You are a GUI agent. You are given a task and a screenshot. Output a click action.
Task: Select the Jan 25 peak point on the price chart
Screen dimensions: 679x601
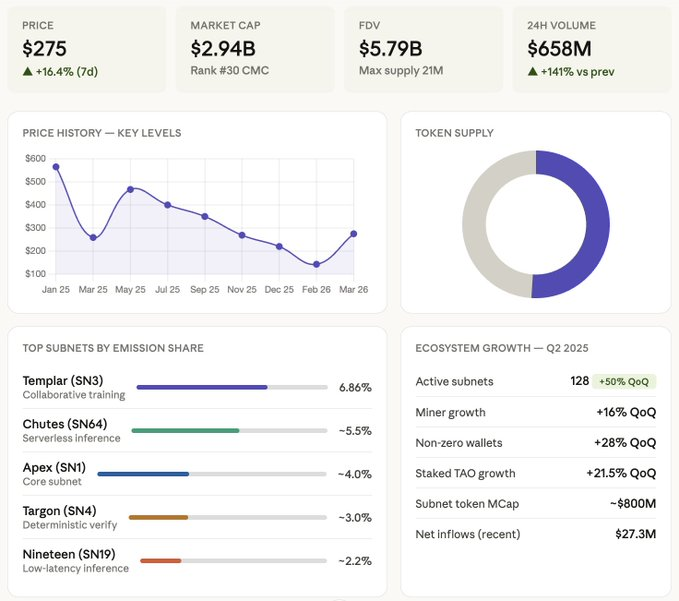pyautogui.click(x=56, y=167)
